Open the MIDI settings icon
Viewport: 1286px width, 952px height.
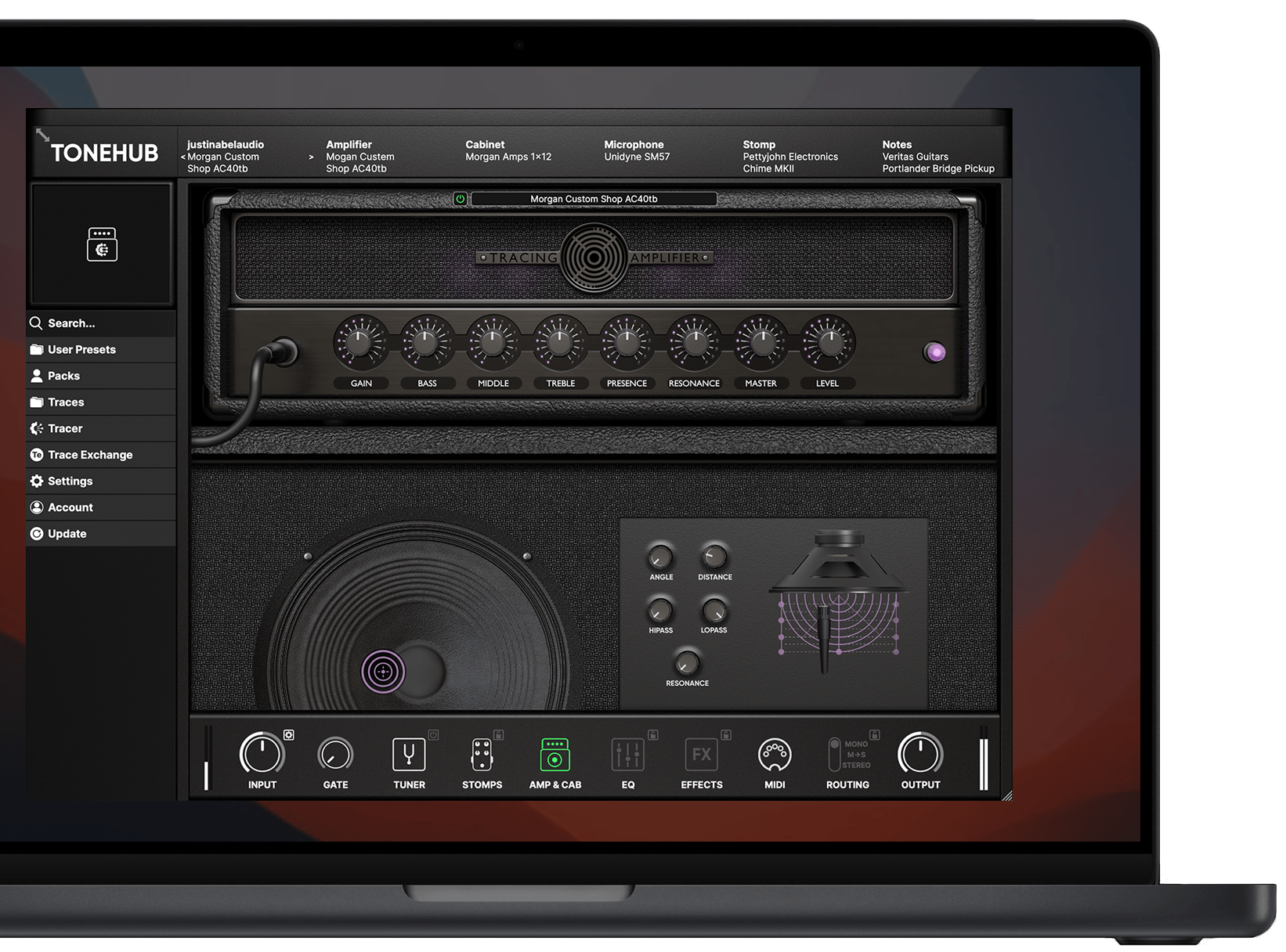(x=775, y=755)
